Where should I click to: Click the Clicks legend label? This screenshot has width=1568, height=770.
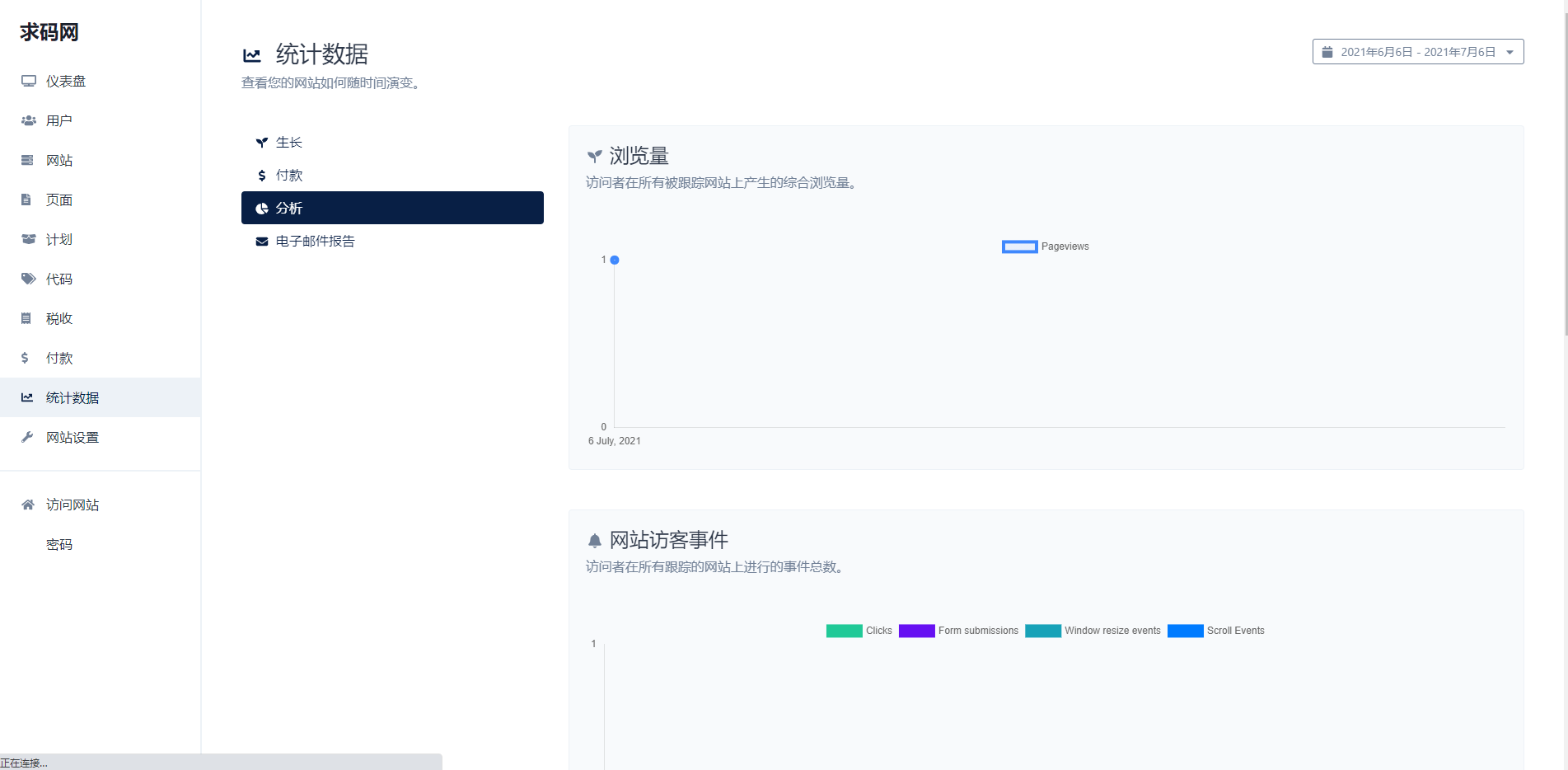[879, 631]
